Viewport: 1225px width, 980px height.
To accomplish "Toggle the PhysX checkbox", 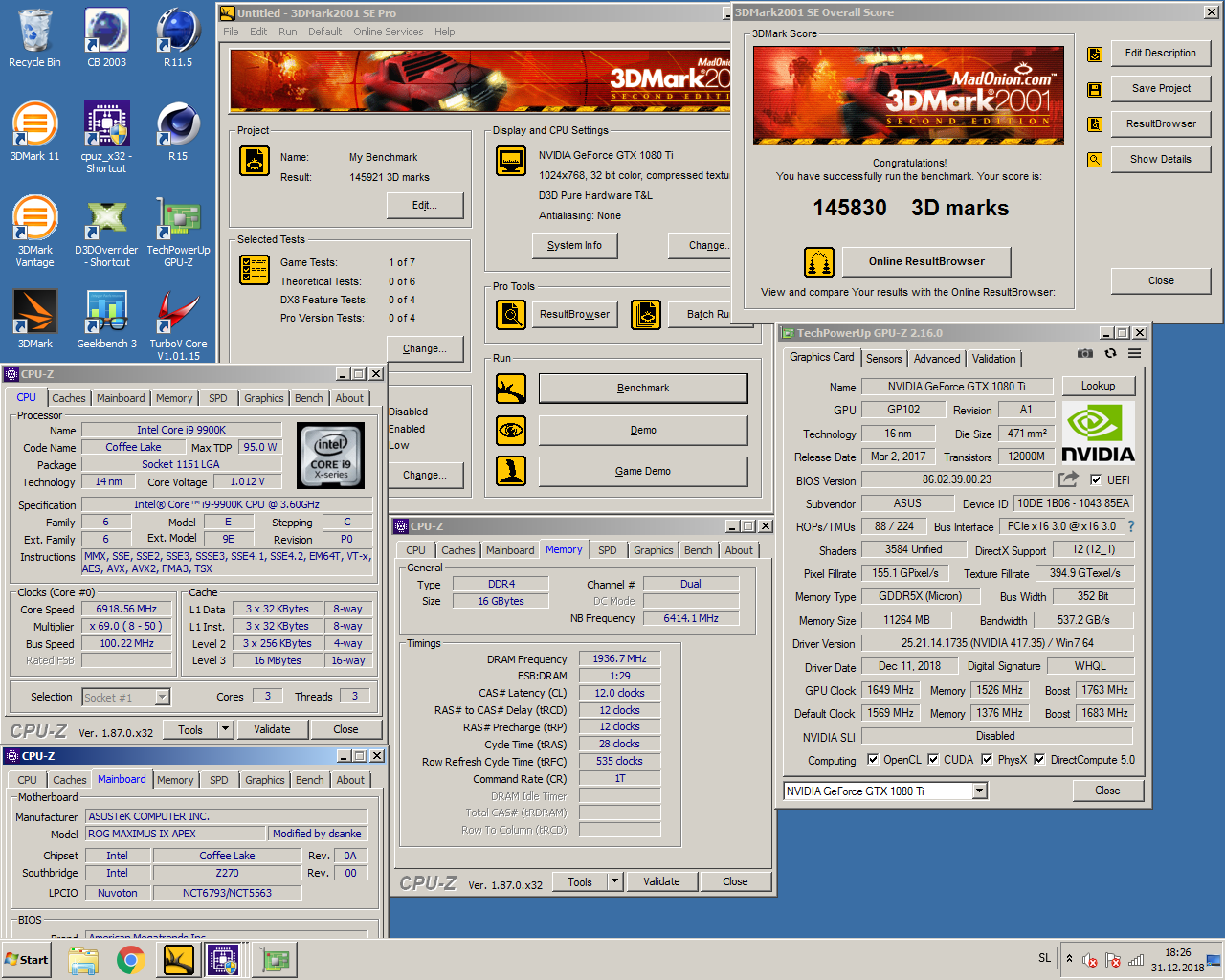I will pos(987,759).
